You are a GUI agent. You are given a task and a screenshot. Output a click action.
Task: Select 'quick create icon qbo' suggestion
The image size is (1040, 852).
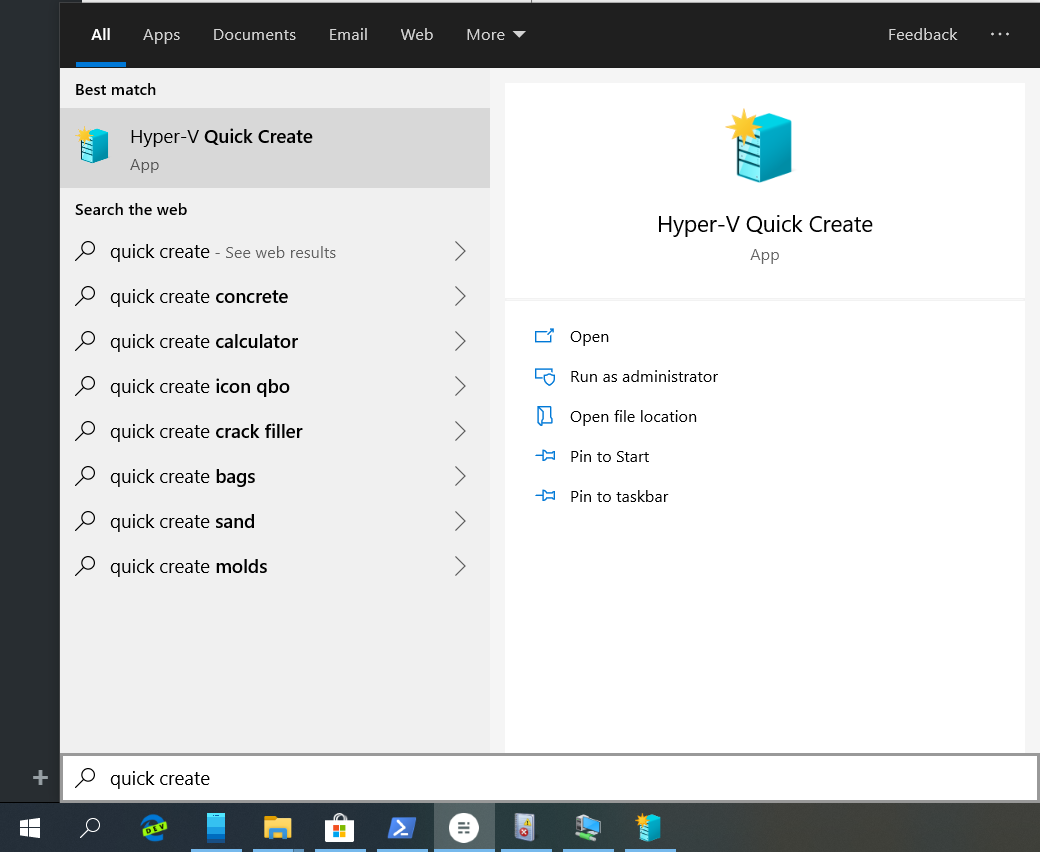pos(275,387)
